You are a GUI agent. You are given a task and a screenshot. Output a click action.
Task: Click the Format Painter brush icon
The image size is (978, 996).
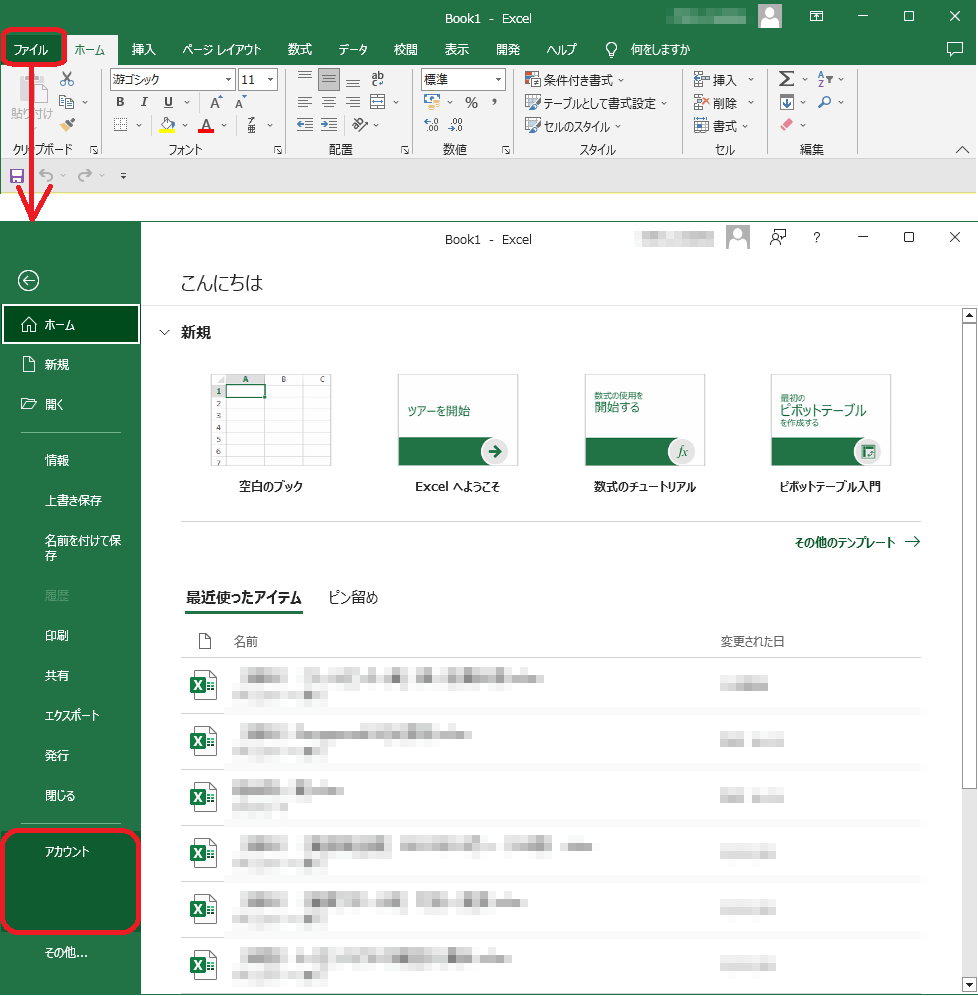[67, 125]
